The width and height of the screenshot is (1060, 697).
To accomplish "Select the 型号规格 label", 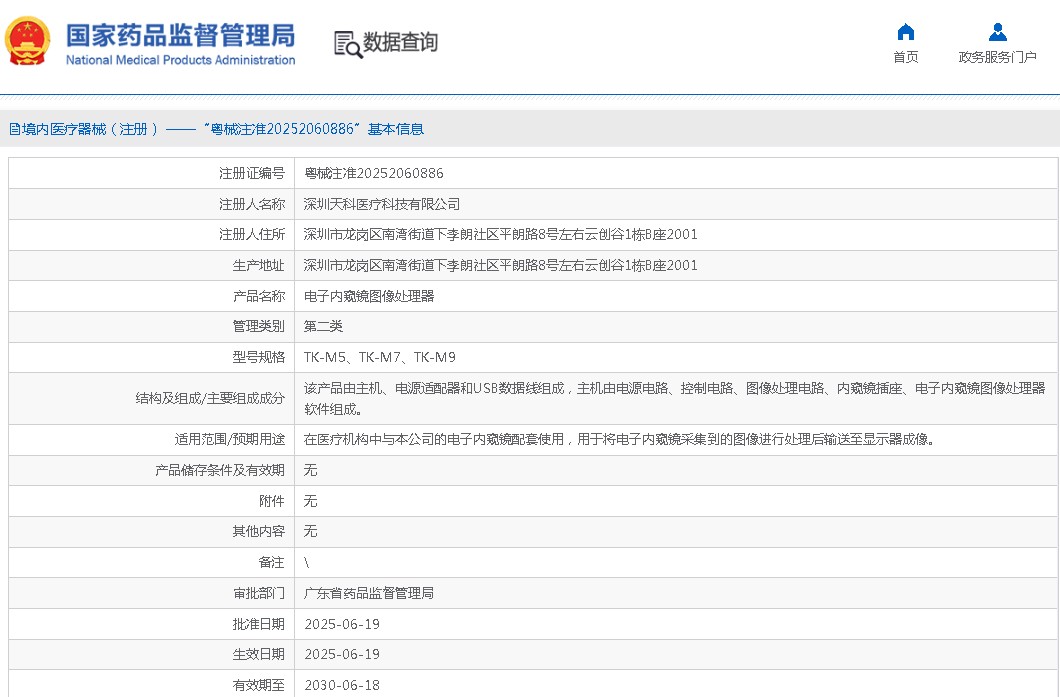I will point(259,357).
